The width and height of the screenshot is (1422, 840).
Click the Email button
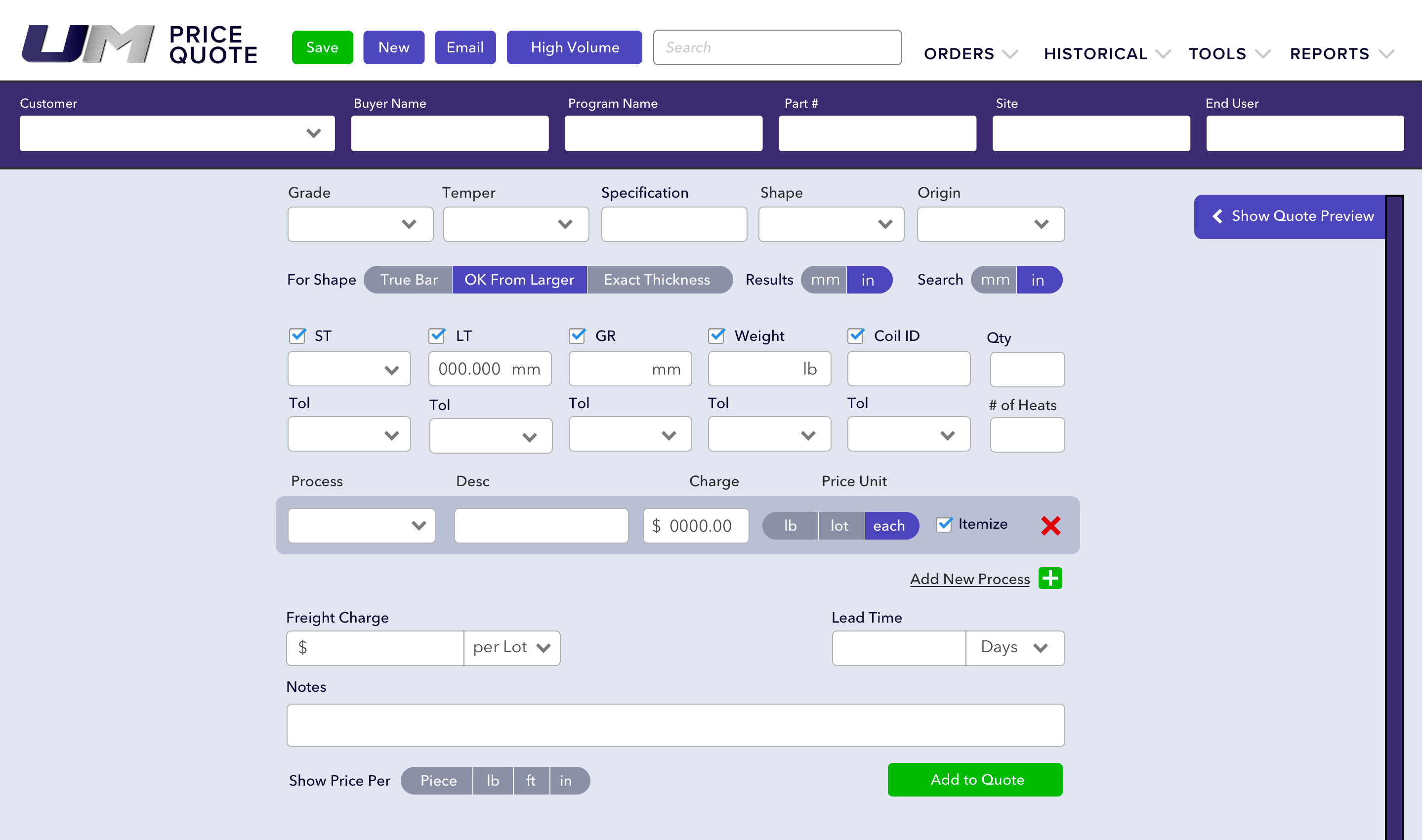465,47
